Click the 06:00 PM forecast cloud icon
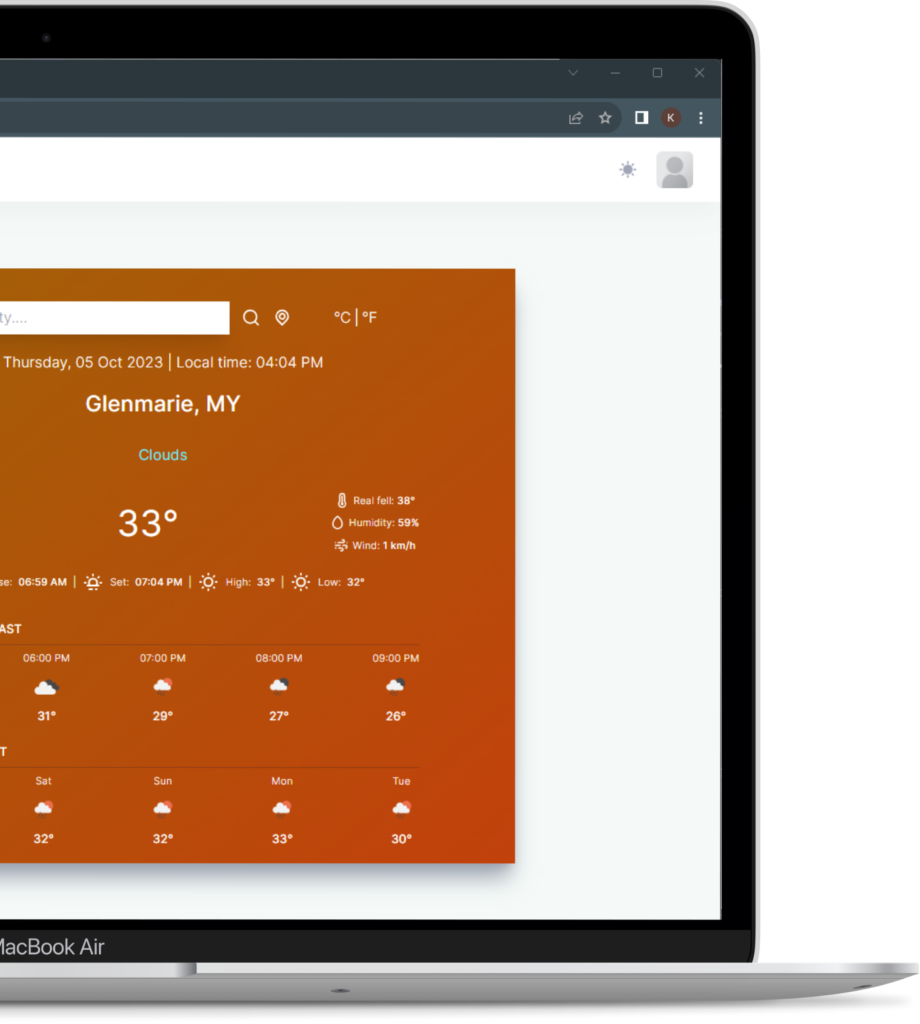Screen dimensions: 920x1024 pos(46,687)
